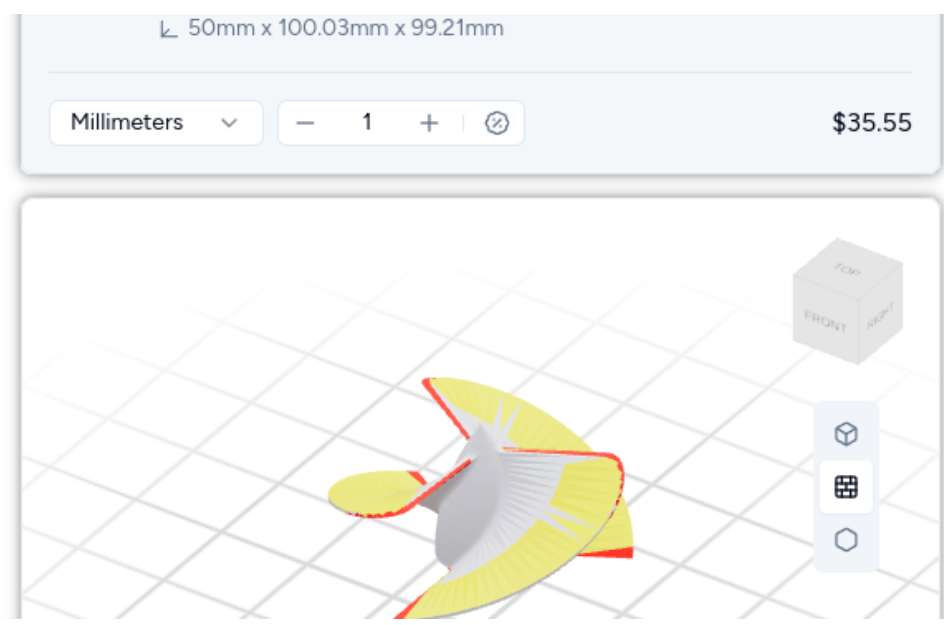Click the chevron beside Millimeters
Image resolution: width=944 pixels, height=625 pixels.
pyautogui.click(x=229, y=123)
